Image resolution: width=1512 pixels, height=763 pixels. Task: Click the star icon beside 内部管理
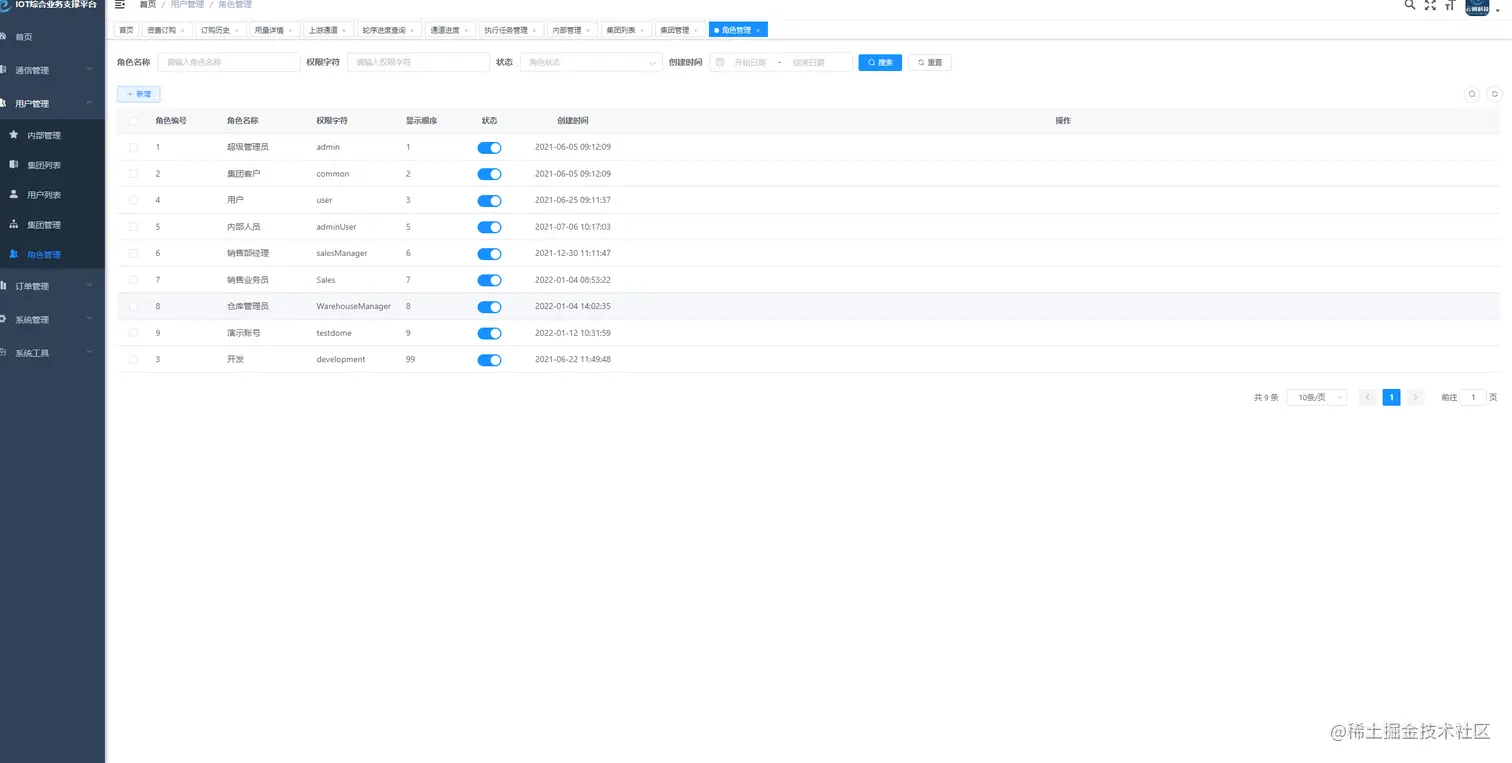point(13,134)
